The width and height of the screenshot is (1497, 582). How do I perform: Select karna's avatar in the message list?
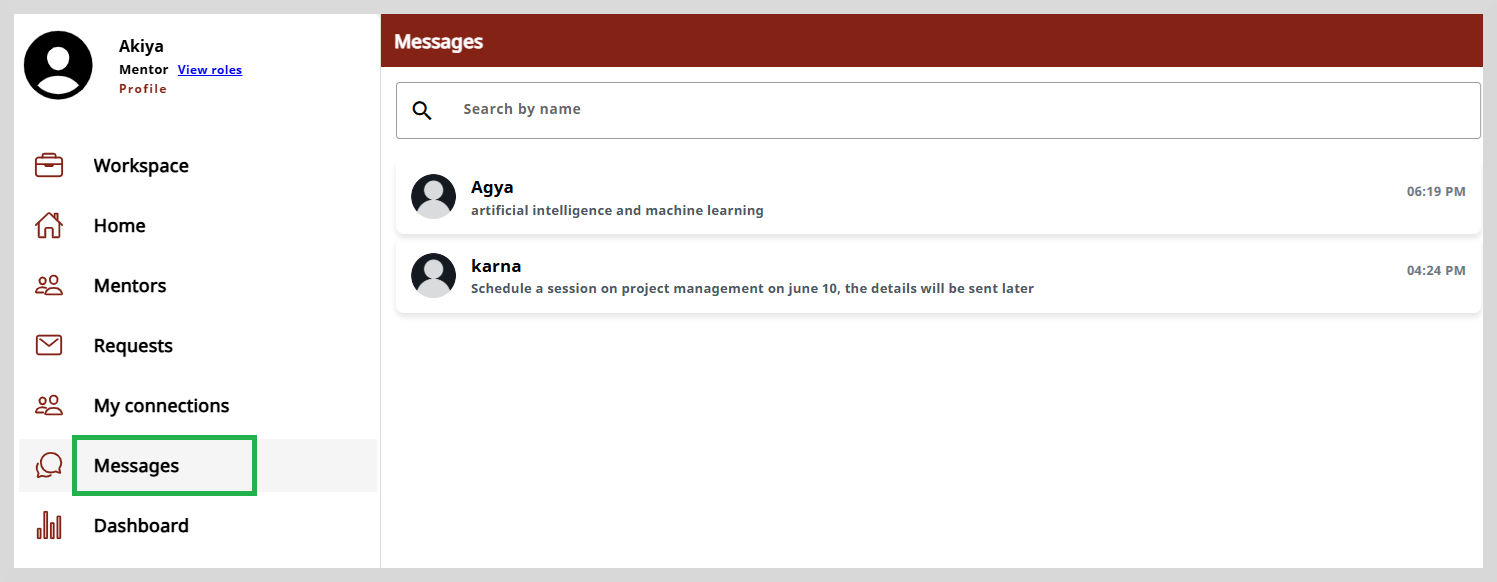[434, 275]
